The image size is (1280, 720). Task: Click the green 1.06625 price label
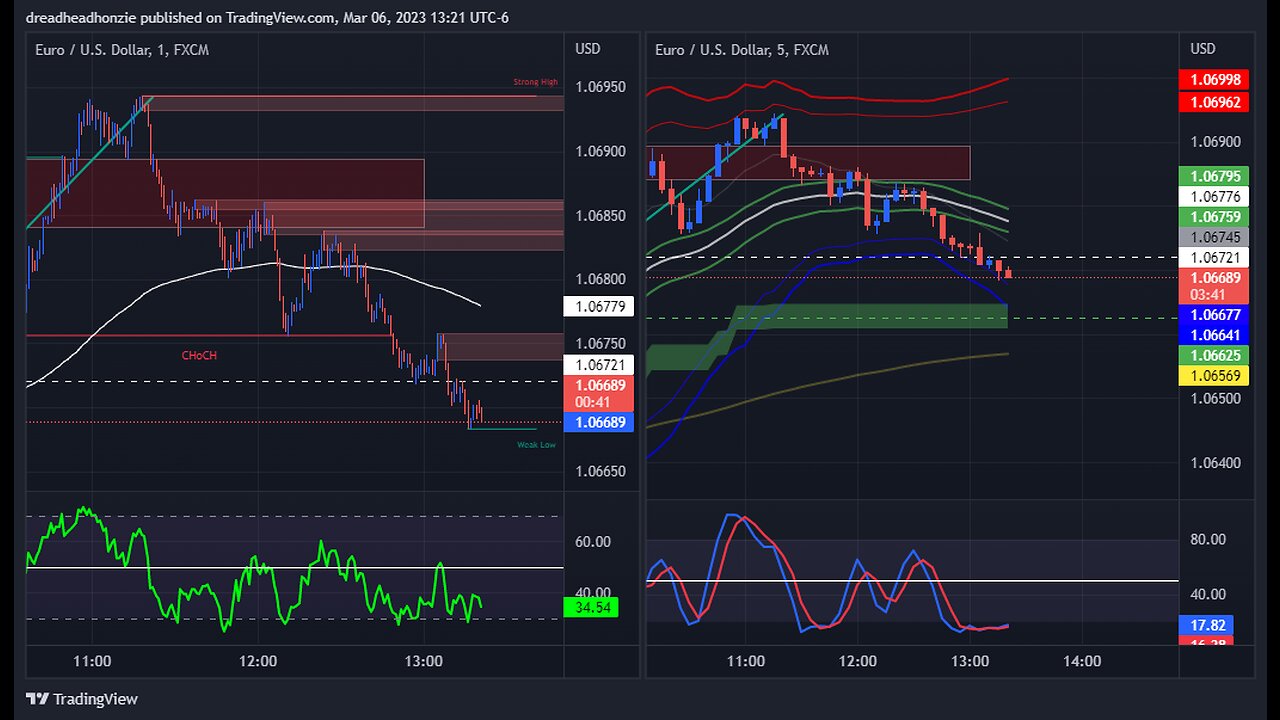pos(1216,355)
